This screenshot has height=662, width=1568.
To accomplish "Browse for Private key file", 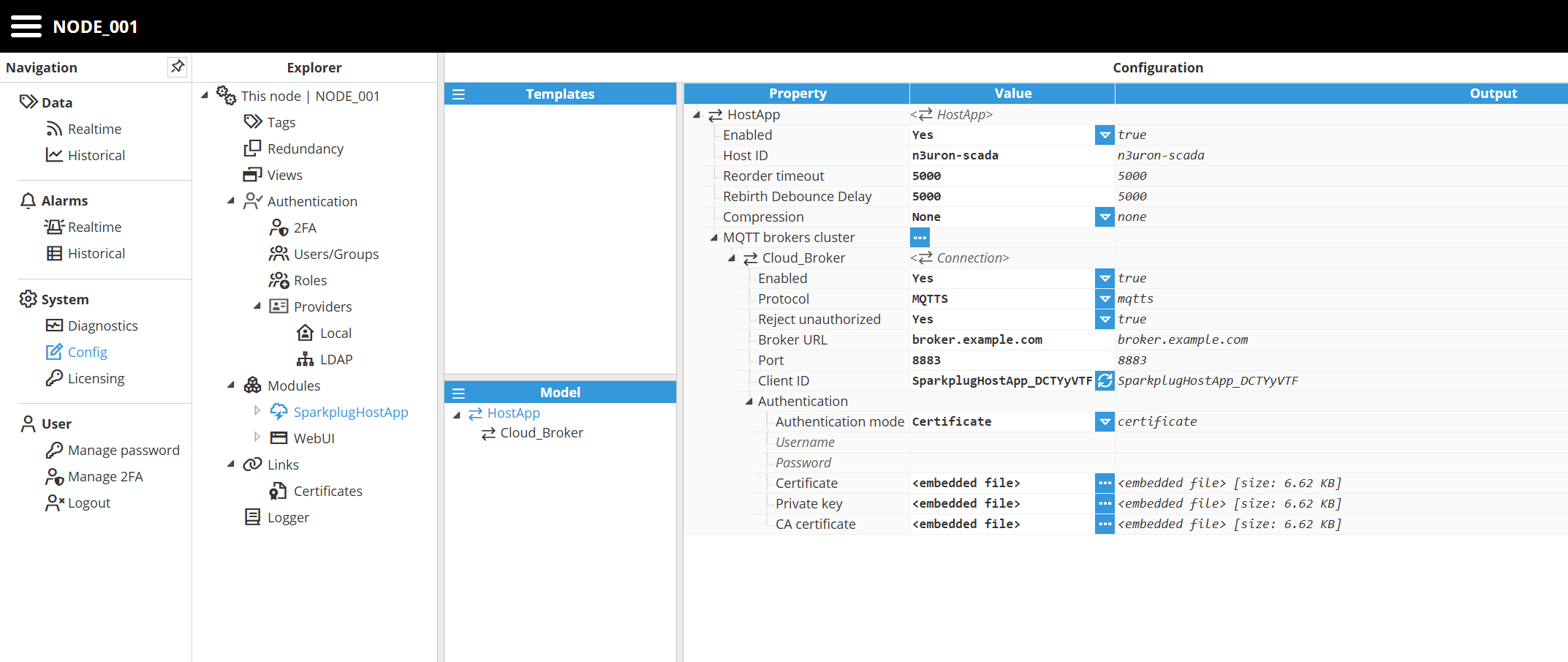I will coord(1105,503).
